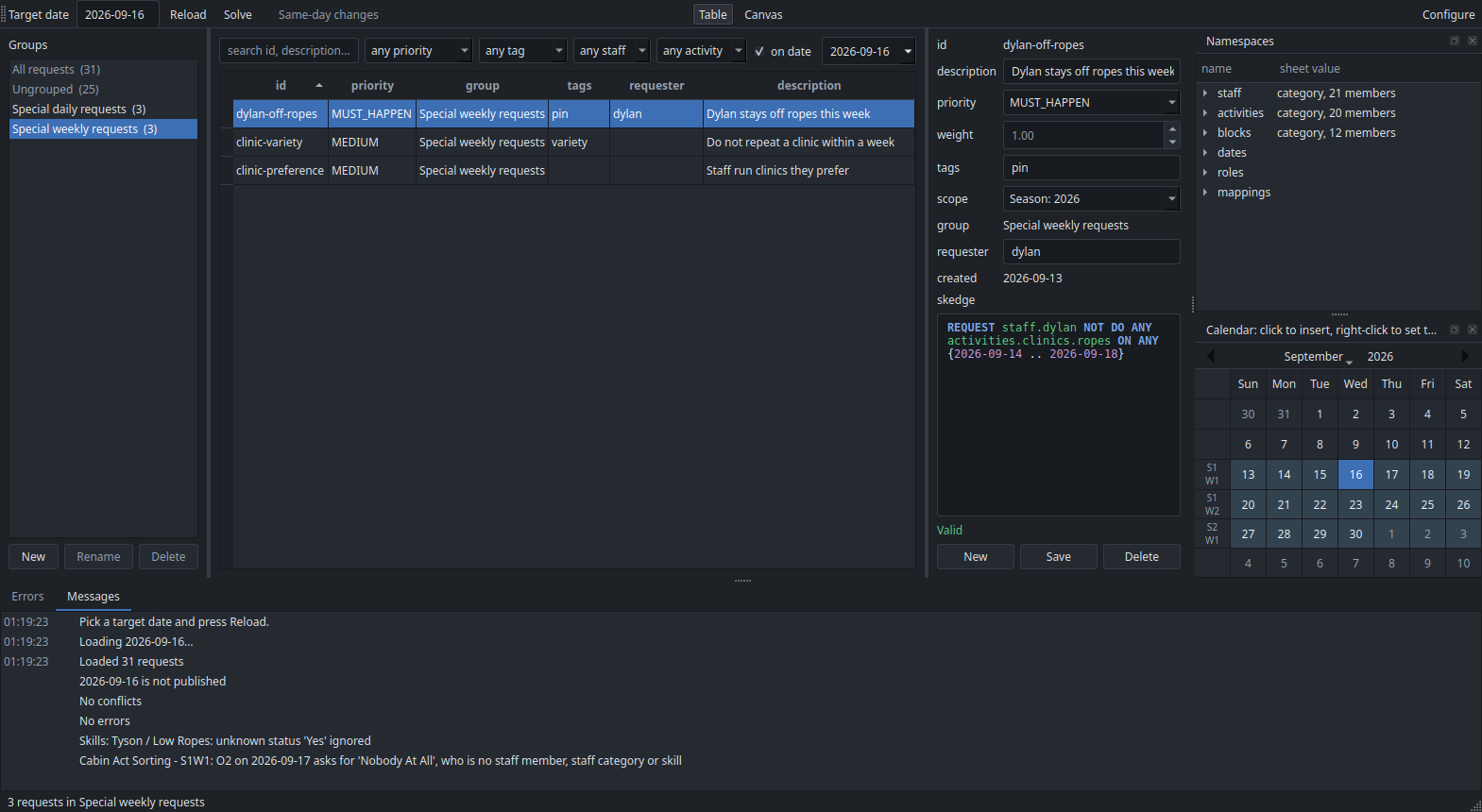Open the Errors tab
1482x812 pixels.
(27, 596)
